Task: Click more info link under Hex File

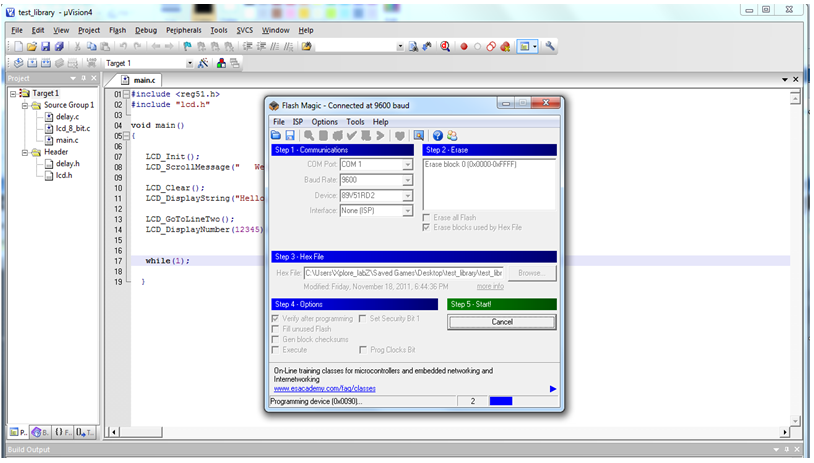Action: pyautogui.click(x=490, y=287)
